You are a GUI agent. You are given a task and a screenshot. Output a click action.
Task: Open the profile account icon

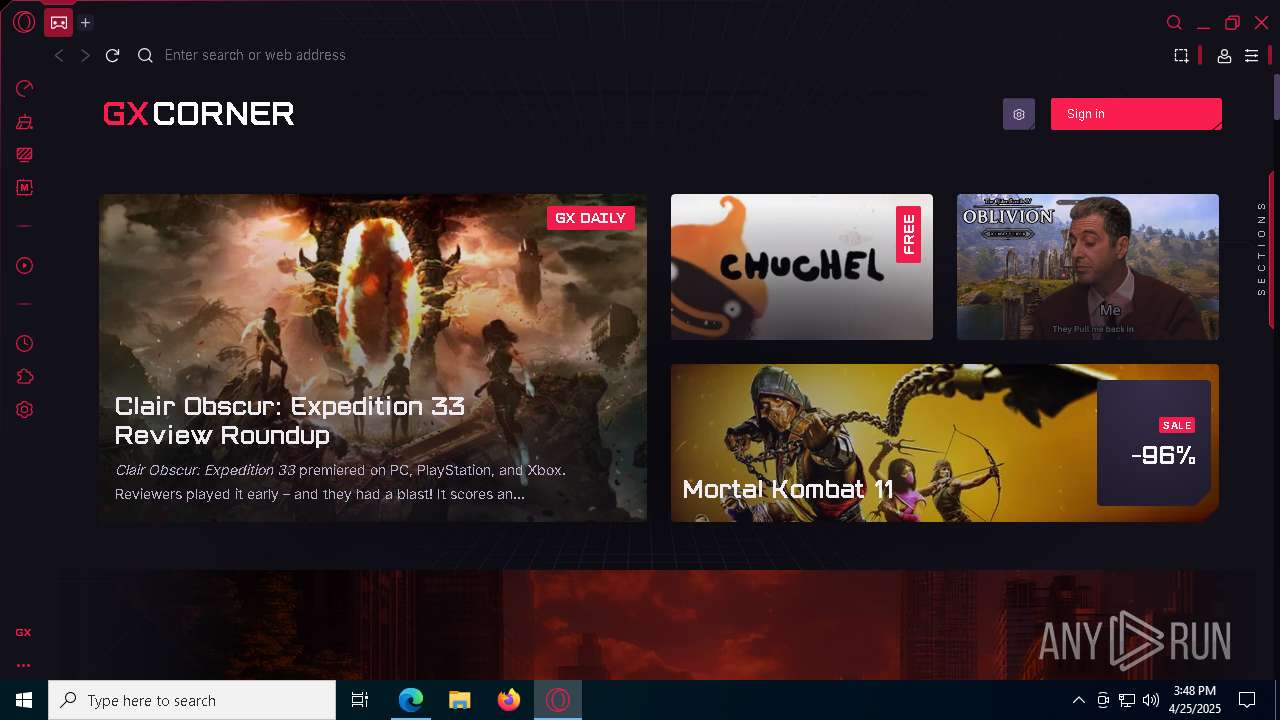click(x=1224, y=56)
